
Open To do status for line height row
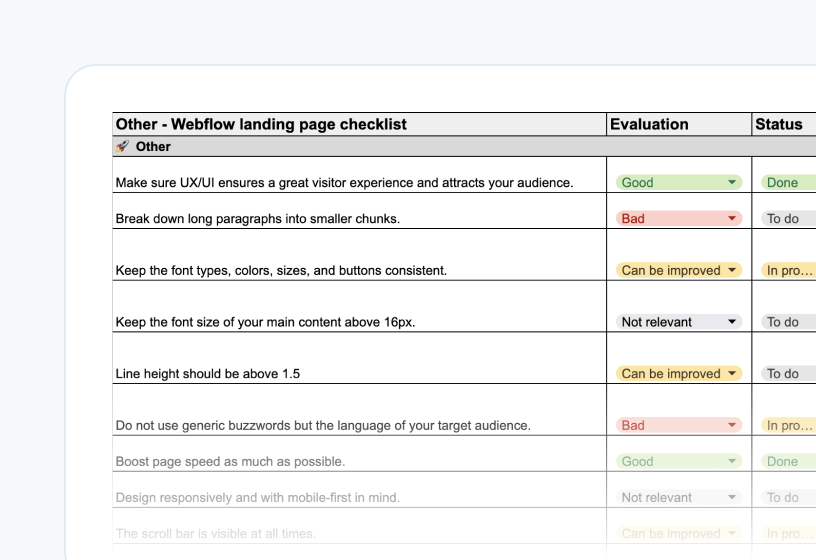[x=788, y=374]
